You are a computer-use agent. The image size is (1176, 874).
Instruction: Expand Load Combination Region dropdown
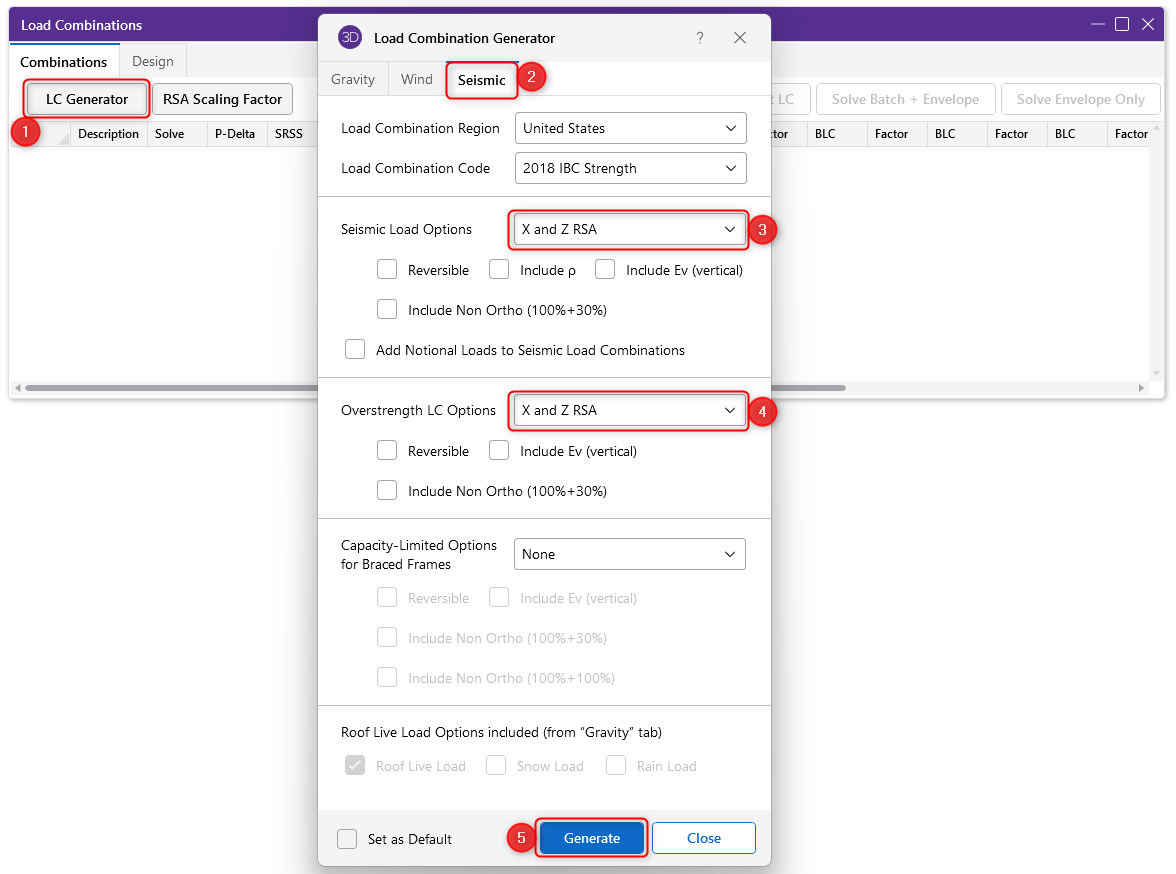pos(631,128)
